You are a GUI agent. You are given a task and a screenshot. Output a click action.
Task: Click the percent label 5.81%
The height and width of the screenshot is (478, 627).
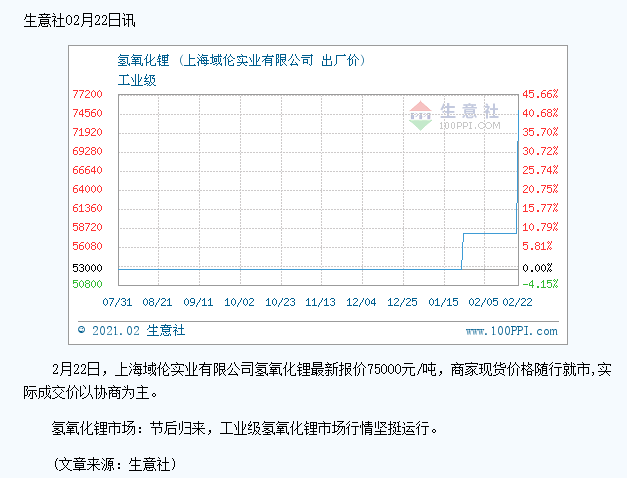(x=537, y=246)
